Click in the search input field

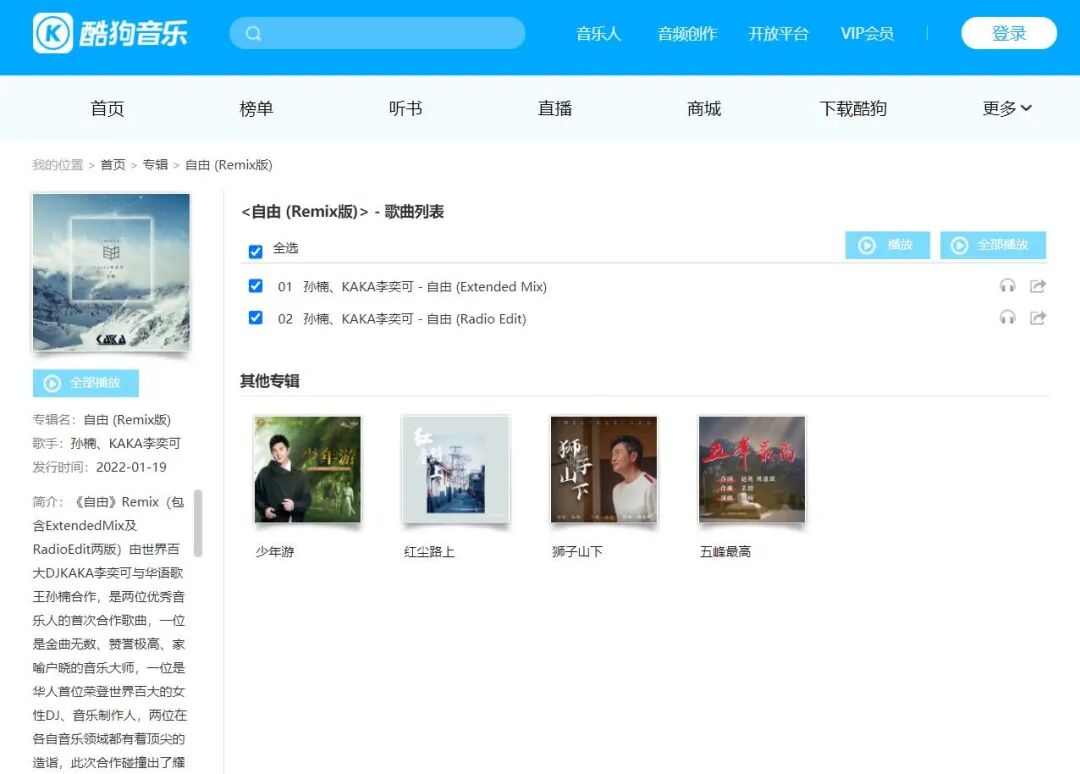point(377,33)
